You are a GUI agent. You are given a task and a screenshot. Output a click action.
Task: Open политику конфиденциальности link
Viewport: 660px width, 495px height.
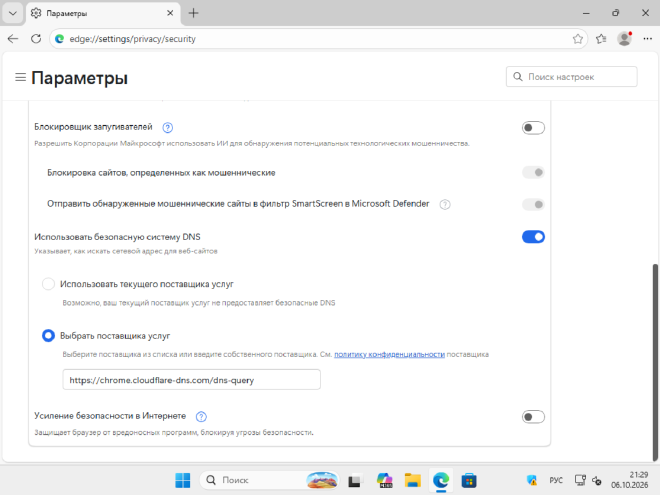point(389,354)
